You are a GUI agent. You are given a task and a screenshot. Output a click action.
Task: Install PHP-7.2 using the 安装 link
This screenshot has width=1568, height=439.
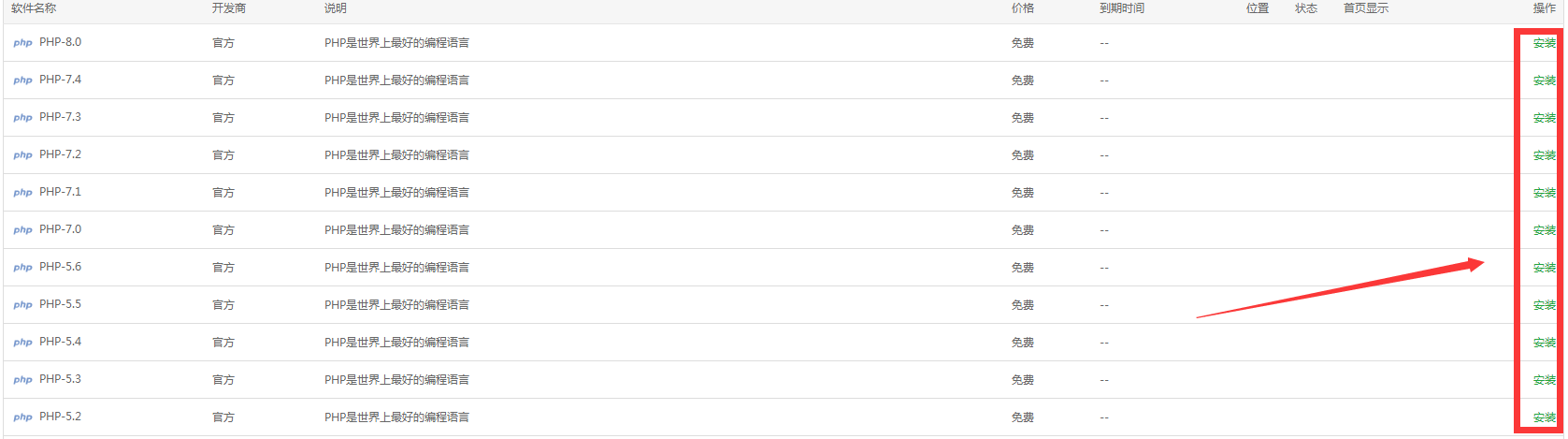click(1544, 155)
